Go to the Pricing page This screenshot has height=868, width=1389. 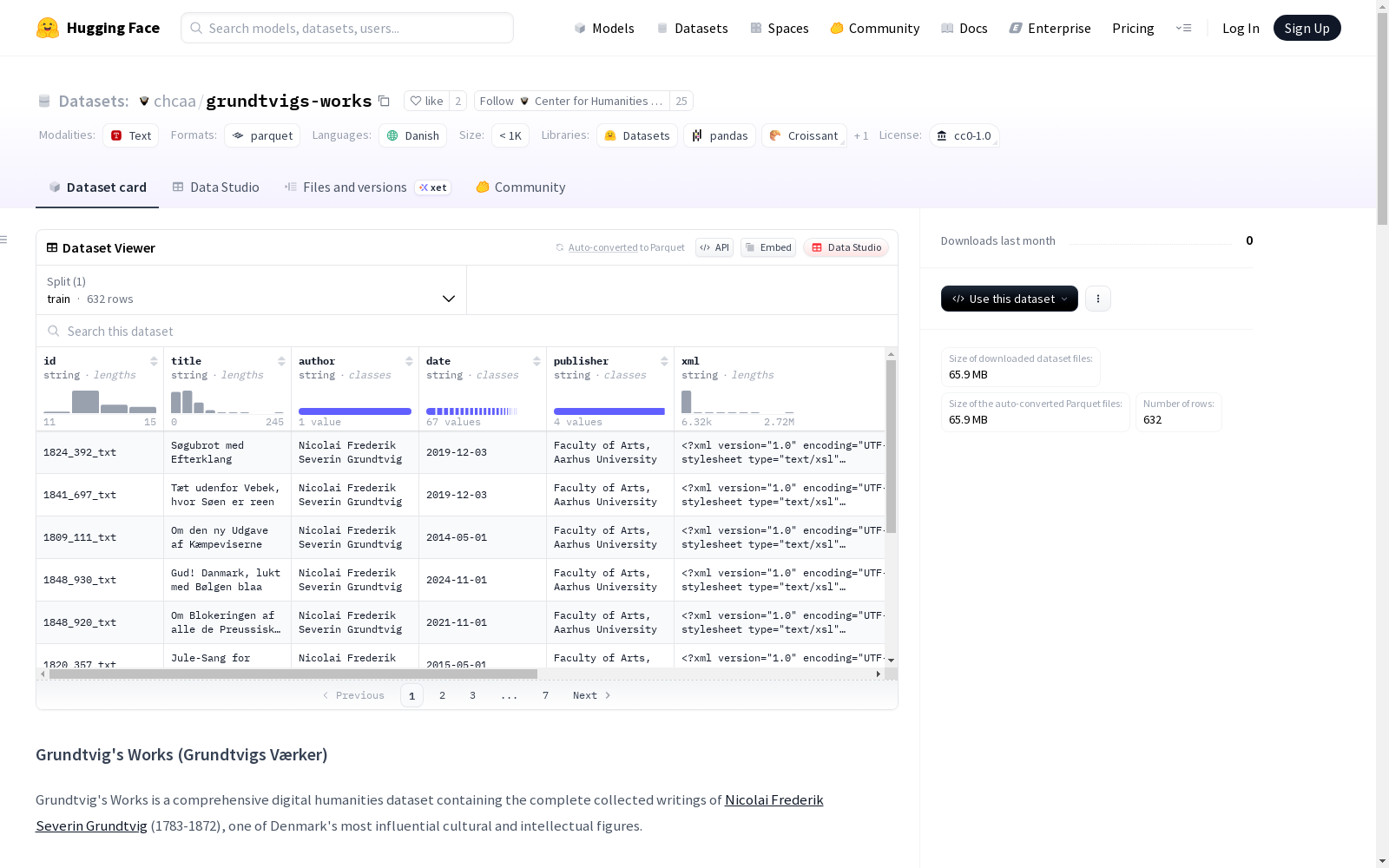(x=1133, y=28)
